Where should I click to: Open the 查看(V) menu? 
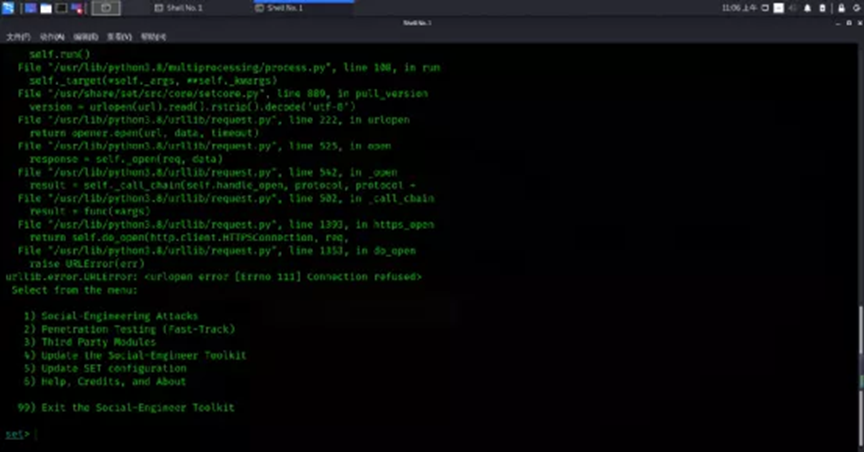tap(119, 37)
